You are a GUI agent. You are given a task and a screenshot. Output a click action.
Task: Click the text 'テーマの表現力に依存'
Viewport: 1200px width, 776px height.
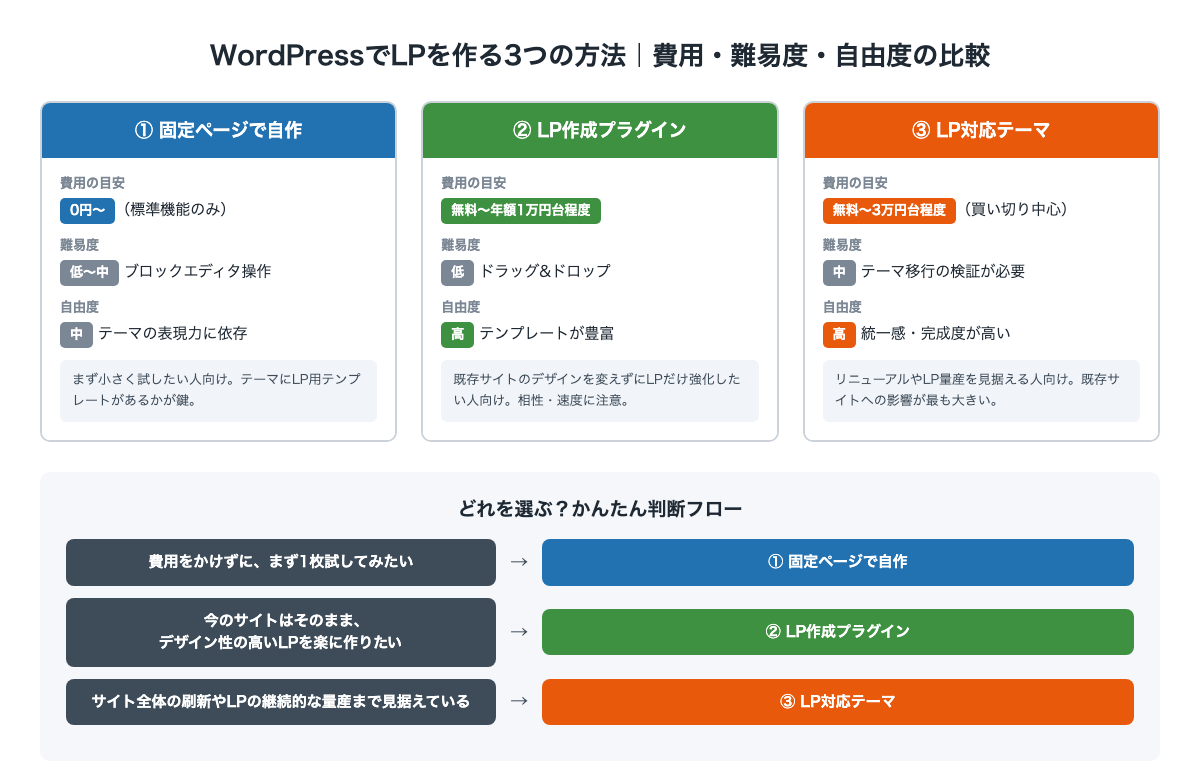[x=172, y=334]
